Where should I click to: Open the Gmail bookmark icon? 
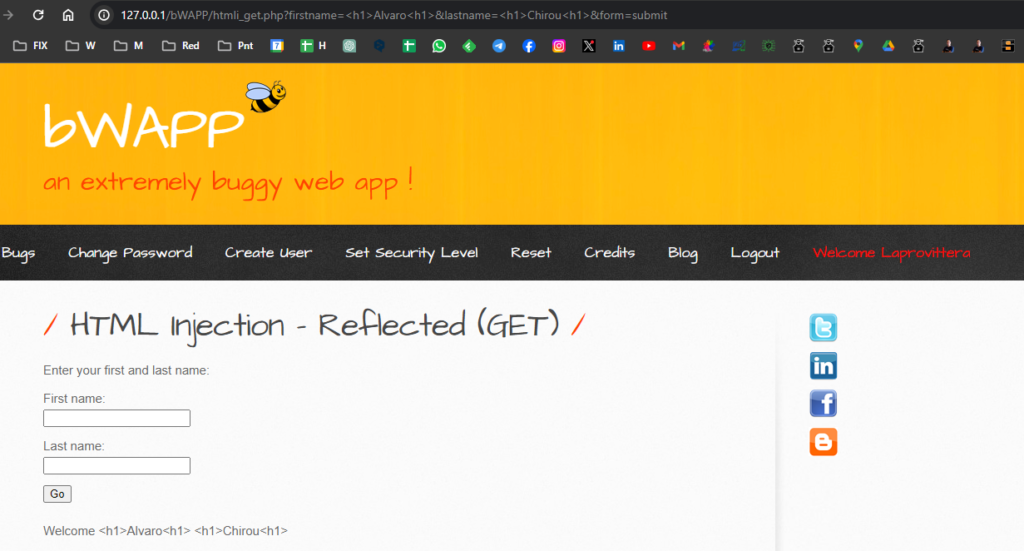click(679, 46)
